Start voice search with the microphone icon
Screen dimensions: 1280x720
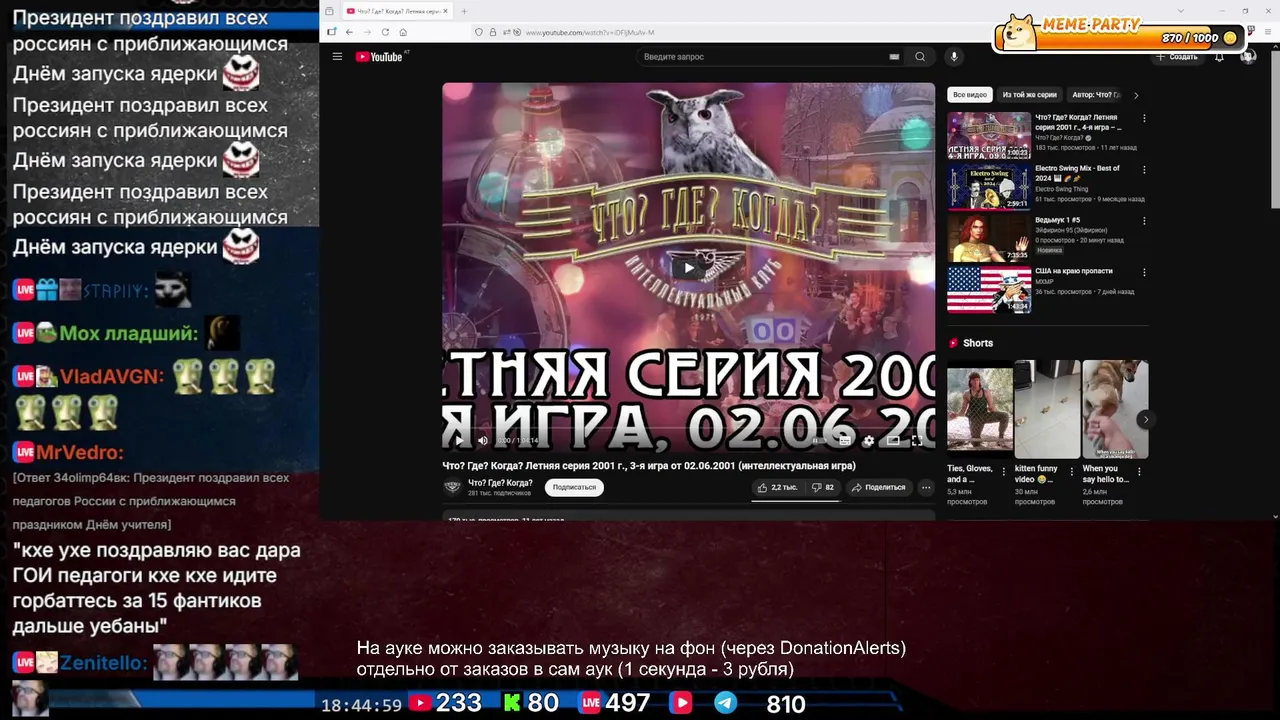coord(953,57)
